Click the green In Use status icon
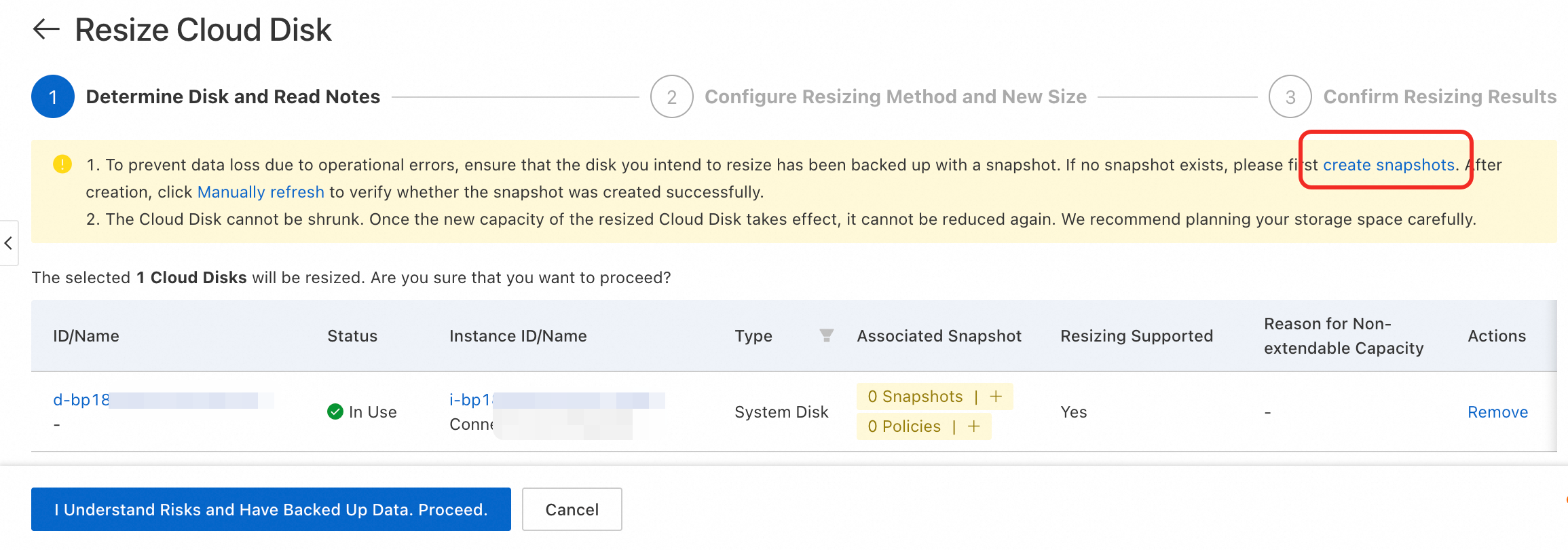This screenshot has height=550, width=1568. coord(335,411)
